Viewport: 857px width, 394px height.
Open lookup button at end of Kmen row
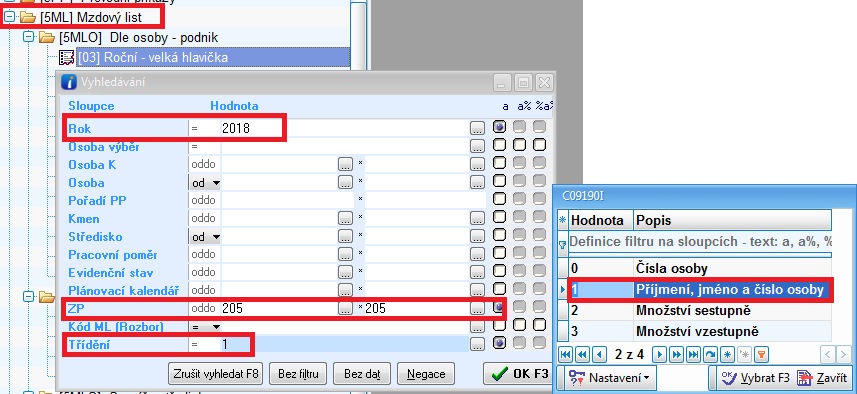[477, 219]
